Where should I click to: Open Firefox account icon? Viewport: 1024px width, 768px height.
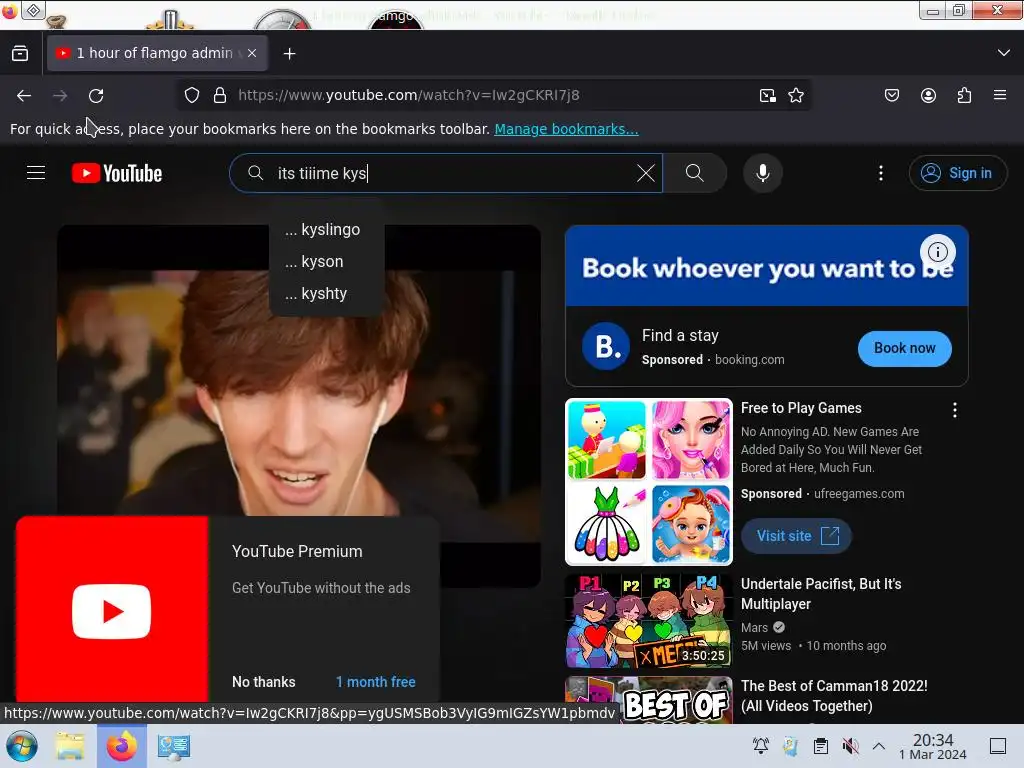click(x=928, y=95)
